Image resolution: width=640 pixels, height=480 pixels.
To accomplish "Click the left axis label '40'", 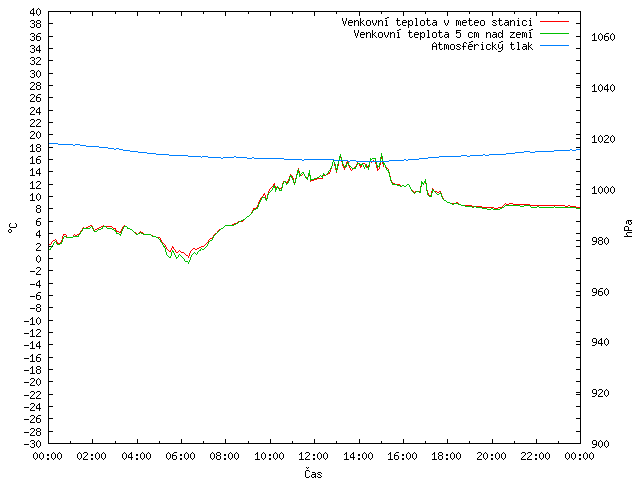I will pyautogui.click(x=36, y=12).
